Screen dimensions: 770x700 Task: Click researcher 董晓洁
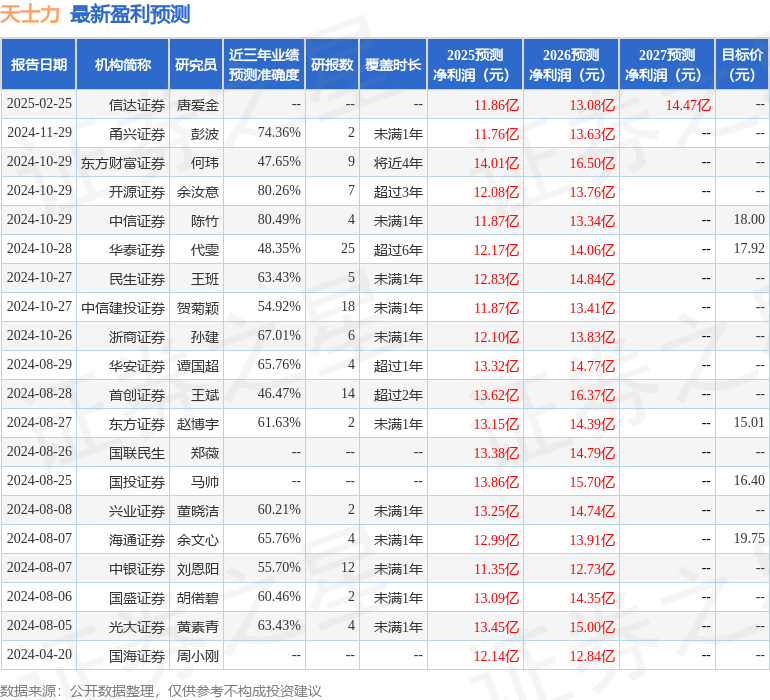[x=197, y=510]
